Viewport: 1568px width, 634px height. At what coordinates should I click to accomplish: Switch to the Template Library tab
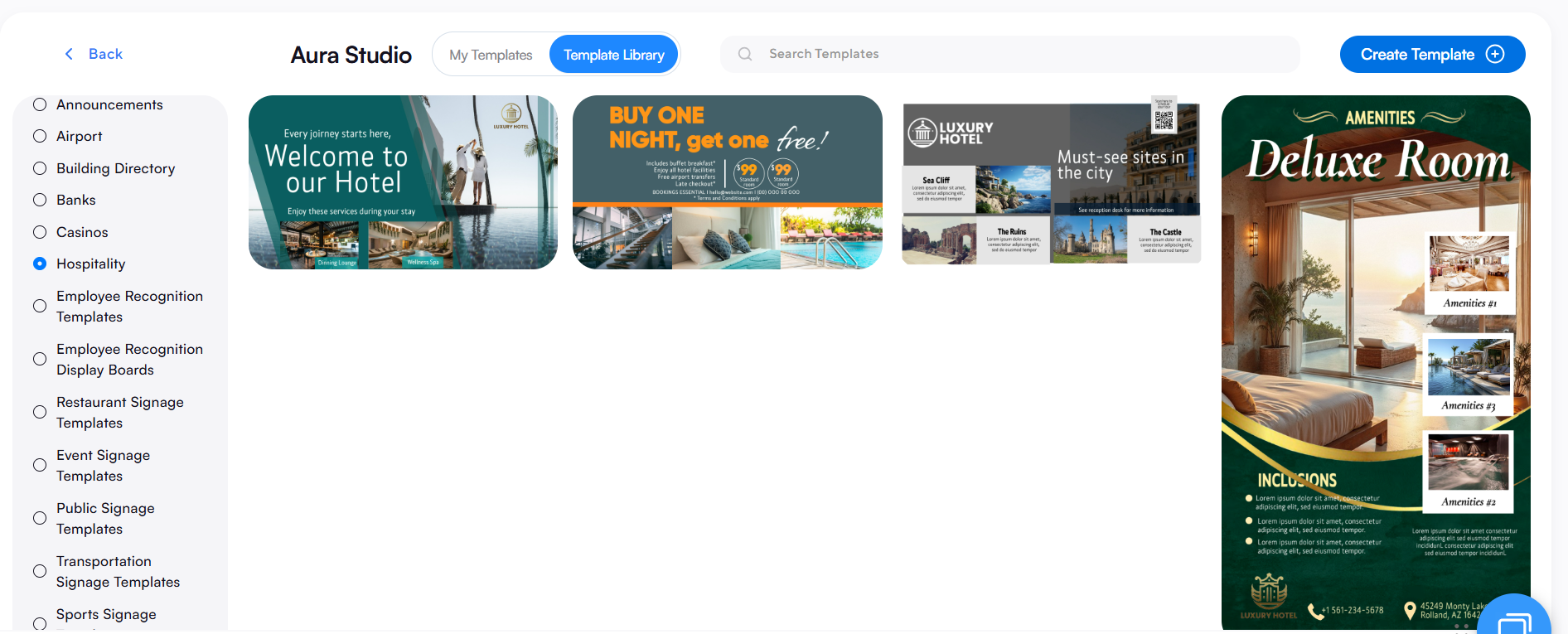(x=614, y=55)
